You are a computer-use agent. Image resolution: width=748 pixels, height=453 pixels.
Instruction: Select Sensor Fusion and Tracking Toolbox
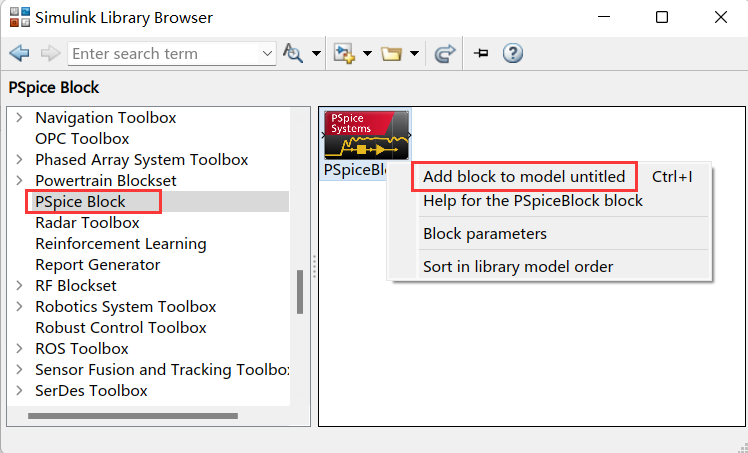pyautogui.click(x=162, y=369)
